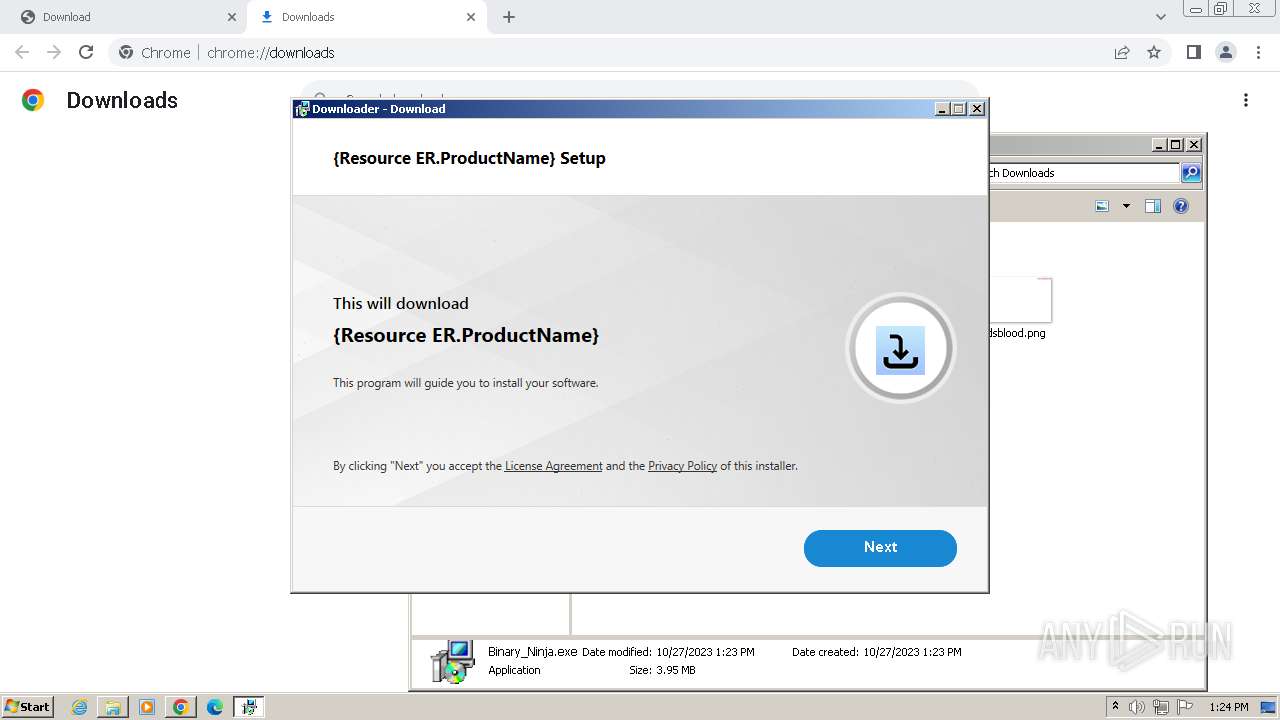
Task: Switch to the first Download tab
Action: click(124, 17)
